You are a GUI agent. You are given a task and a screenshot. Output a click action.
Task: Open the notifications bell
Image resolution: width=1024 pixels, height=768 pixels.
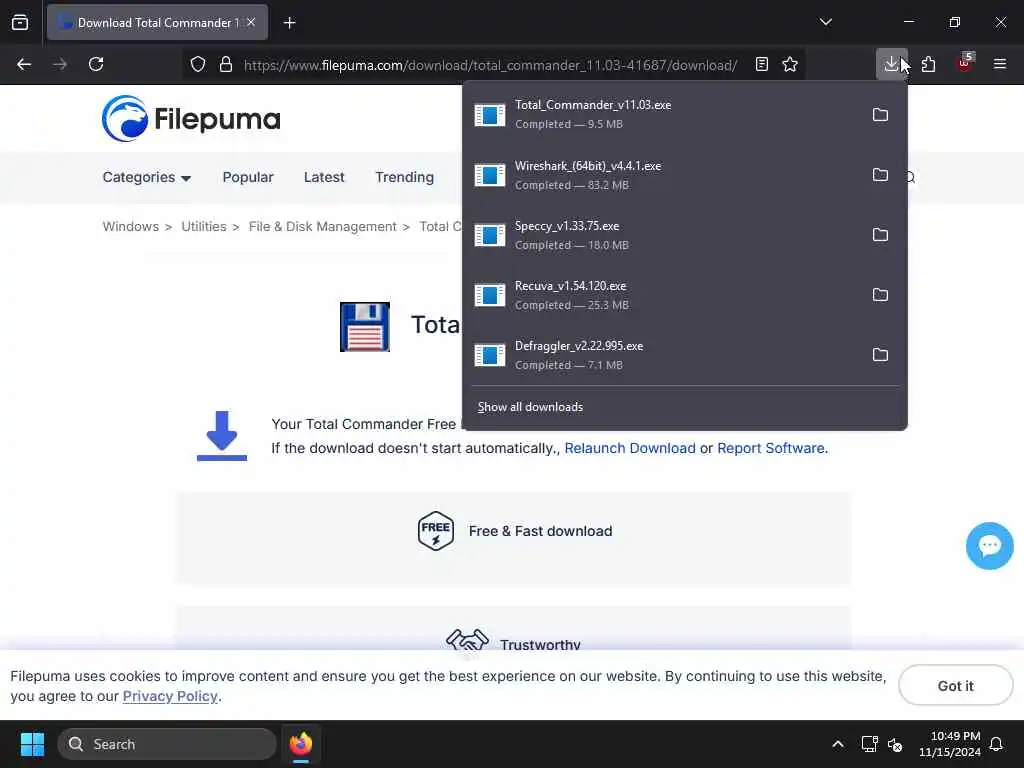pos(996,744)
